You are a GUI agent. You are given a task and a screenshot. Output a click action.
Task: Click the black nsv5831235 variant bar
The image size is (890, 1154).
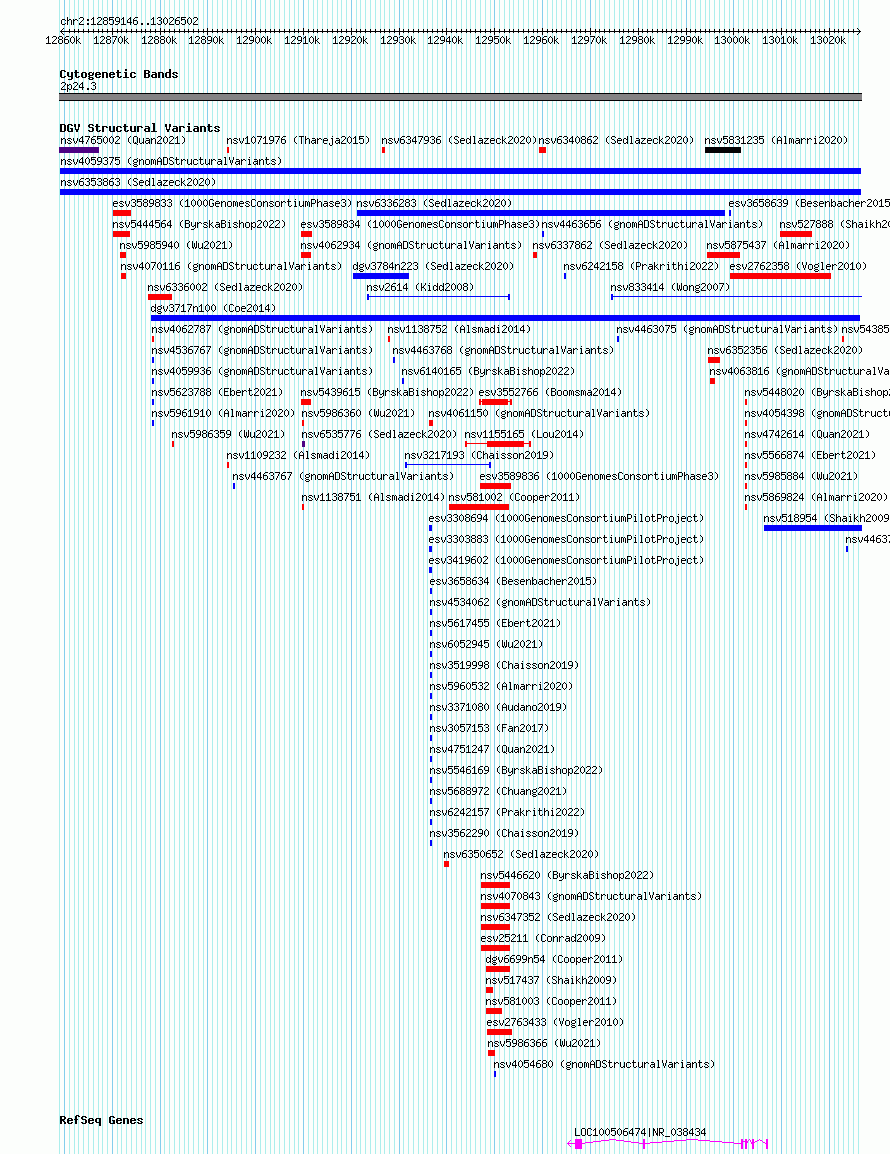723,150
